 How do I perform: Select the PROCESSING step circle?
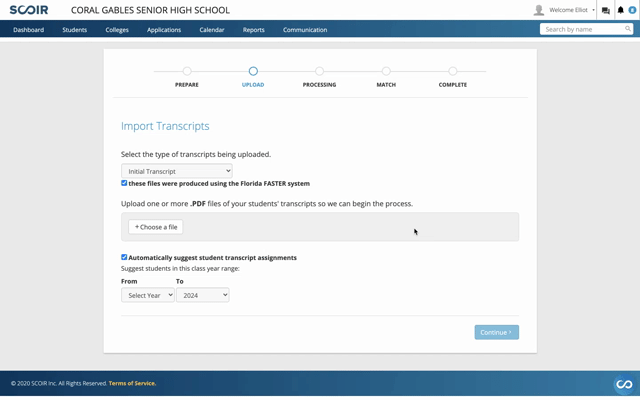coord(320,71)
